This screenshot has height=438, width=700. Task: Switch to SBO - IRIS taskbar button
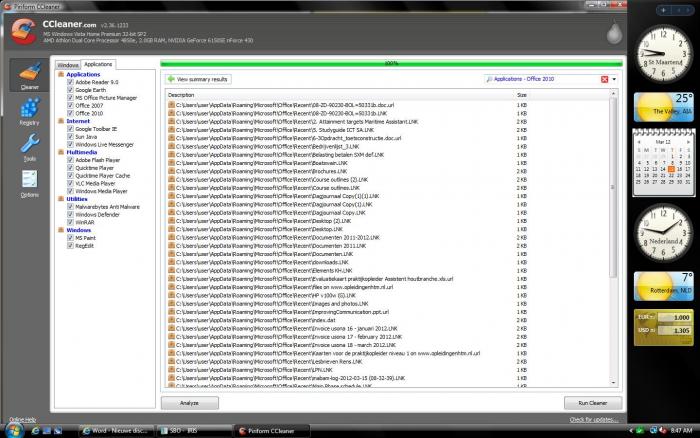click(194, 431)
